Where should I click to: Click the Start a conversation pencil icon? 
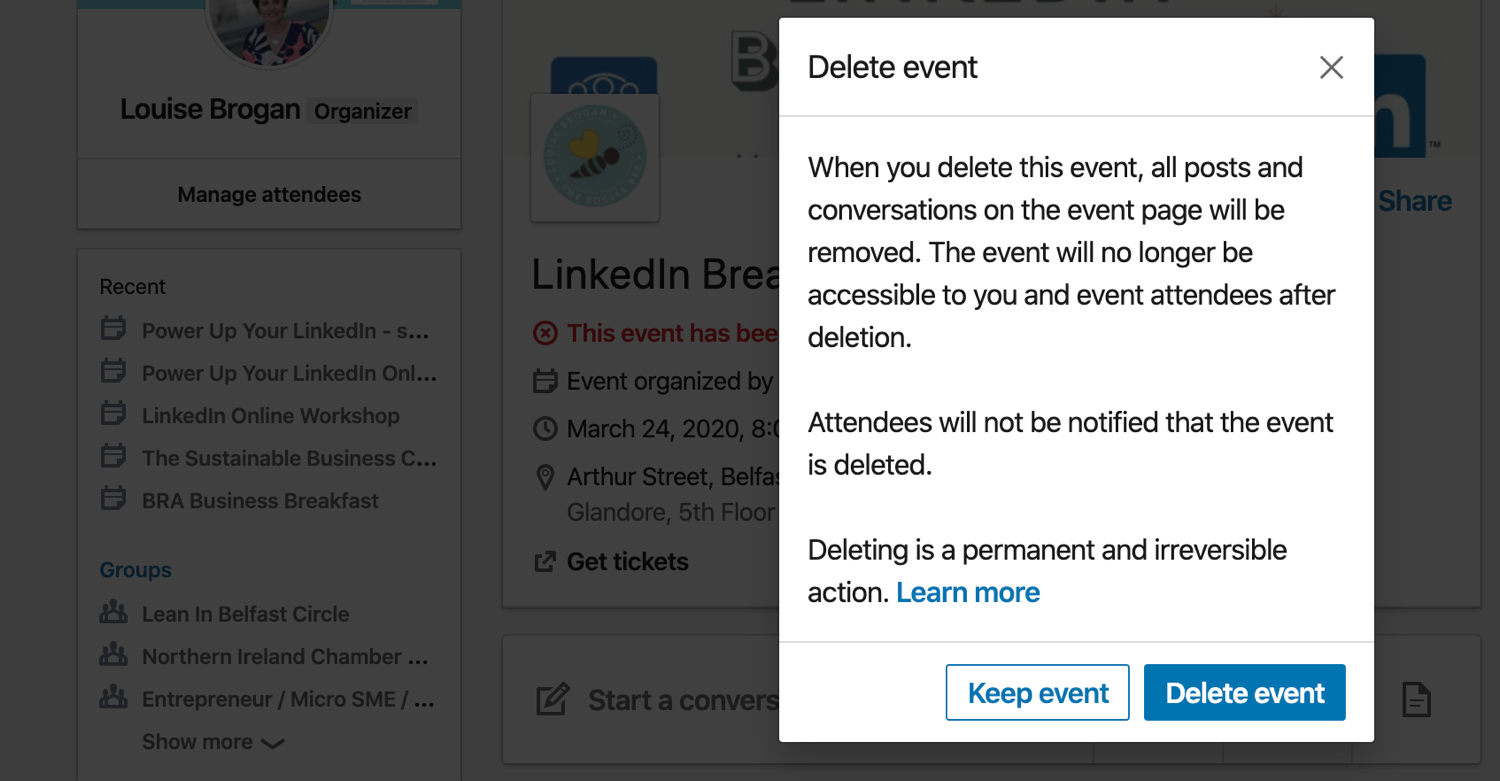click(x=553, y=699)
